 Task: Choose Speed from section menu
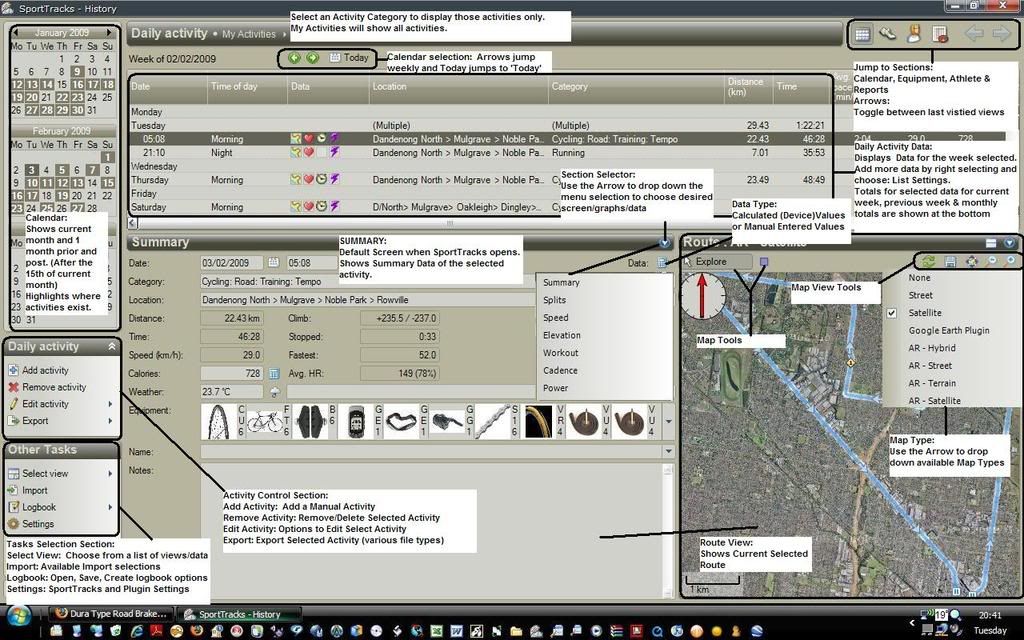(x=556, y=317)
